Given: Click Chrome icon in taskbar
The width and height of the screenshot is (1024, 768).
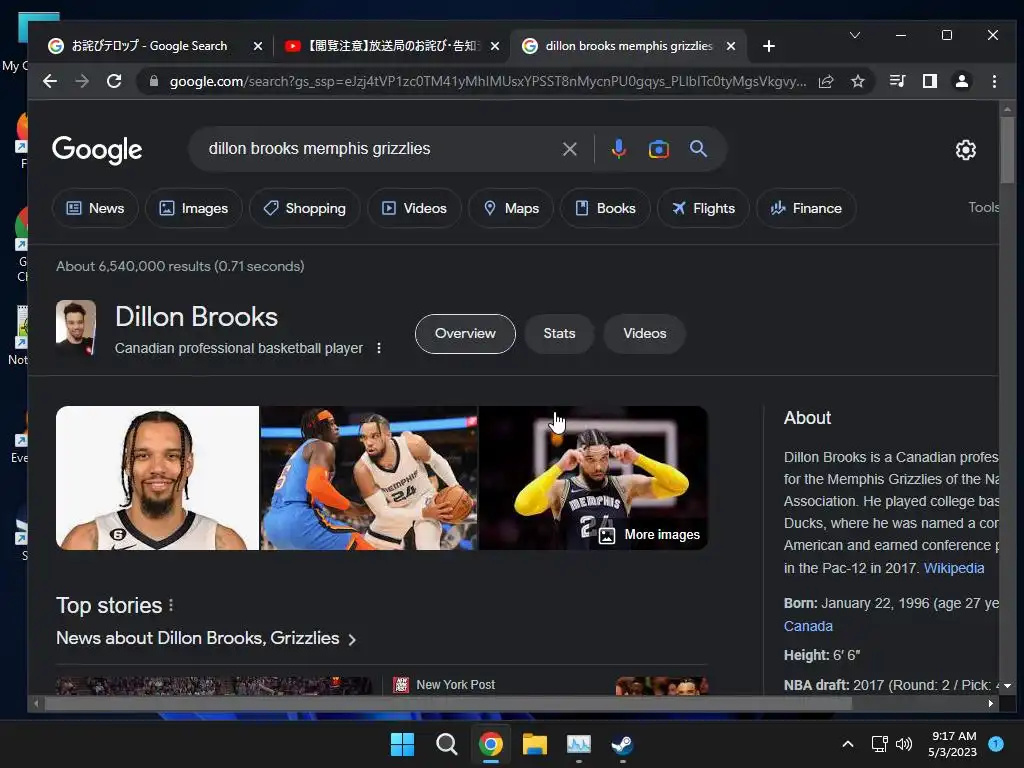Looking at the screenshot, I should coord(490,744).
